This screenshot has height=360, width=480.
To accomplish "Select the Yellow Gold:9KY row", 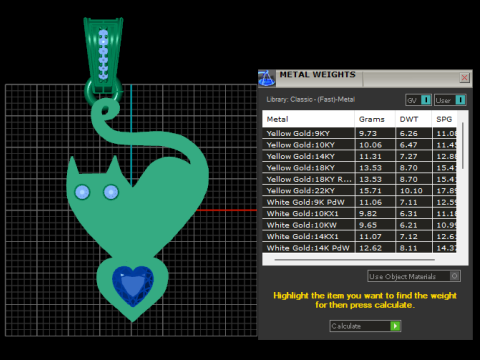I will 360,133.
